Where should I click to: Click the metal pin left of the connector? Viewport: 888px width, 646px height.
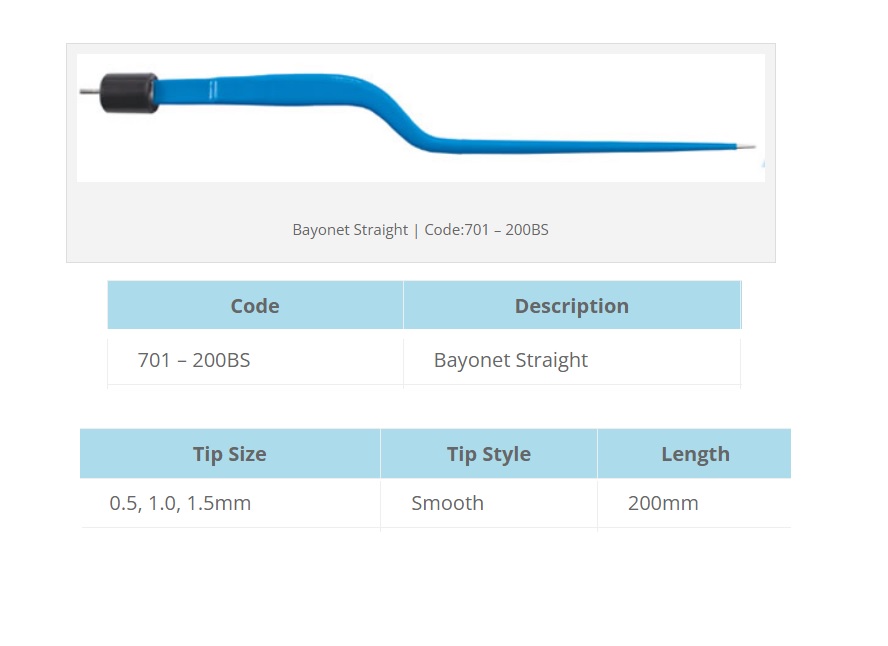pos(89,92)
